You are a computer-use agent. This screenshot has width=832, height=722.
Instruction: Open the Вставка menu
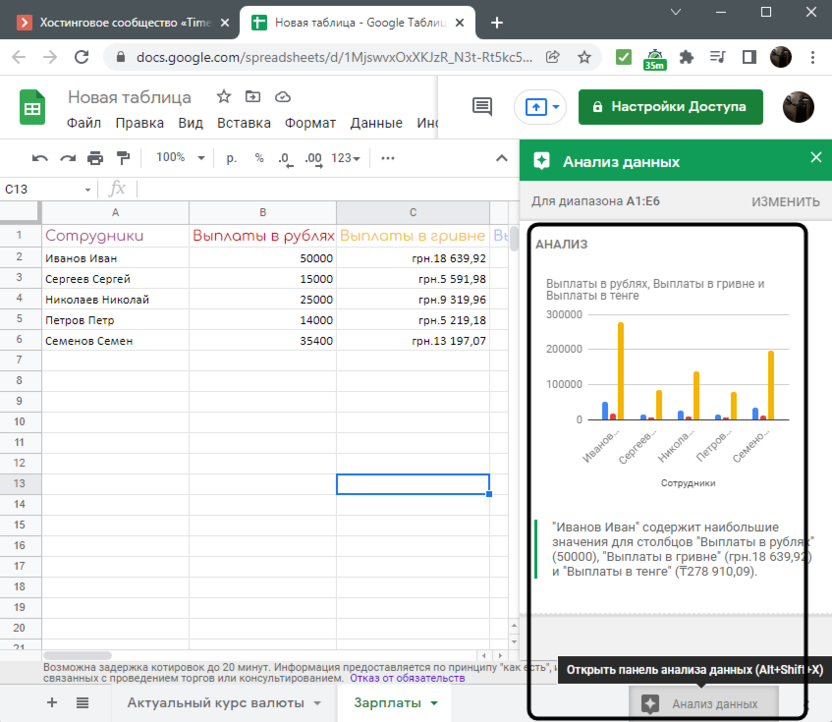tap(243, 123)
